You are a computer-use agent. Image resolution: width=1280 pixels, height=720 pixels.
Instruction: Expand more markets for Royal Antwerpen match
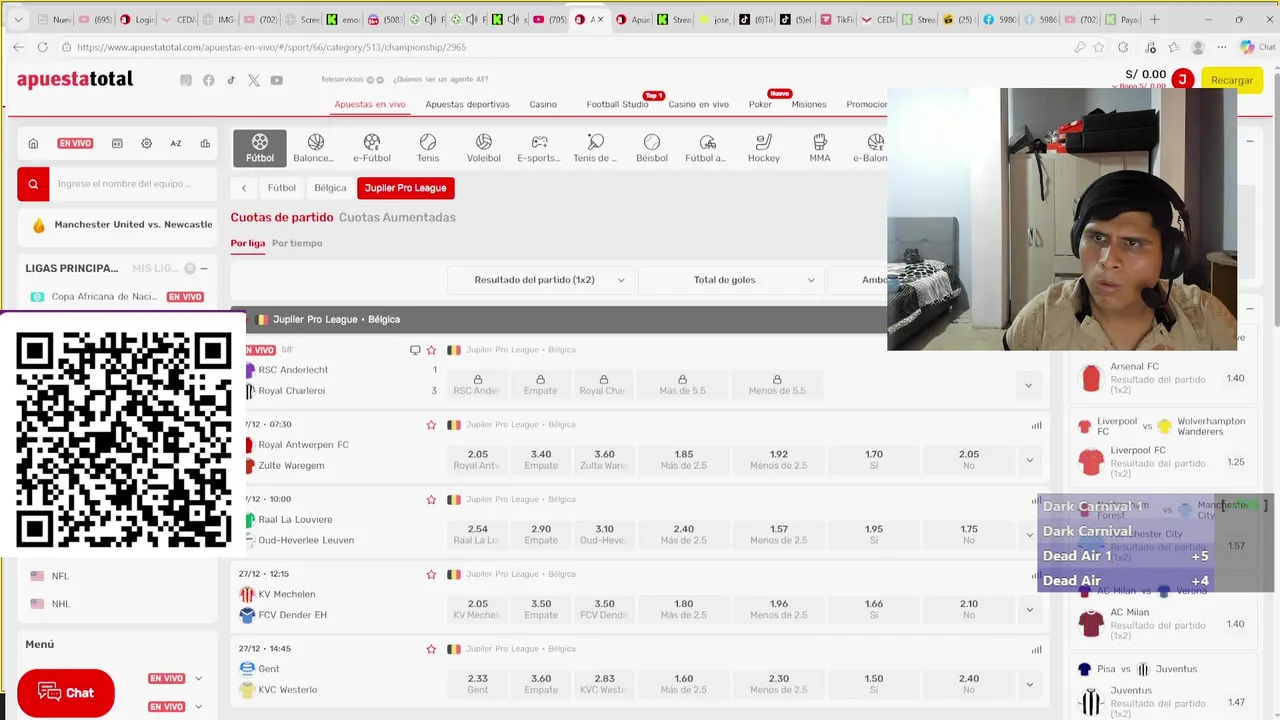pos(1029,460)
